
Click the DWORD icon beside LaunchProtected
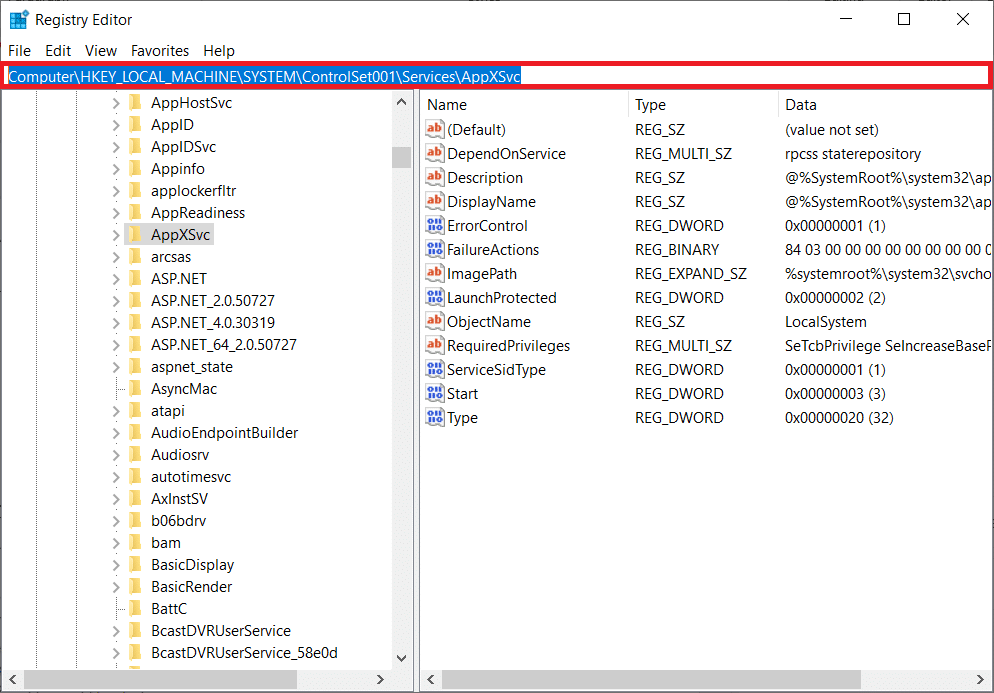pos(434,297)
